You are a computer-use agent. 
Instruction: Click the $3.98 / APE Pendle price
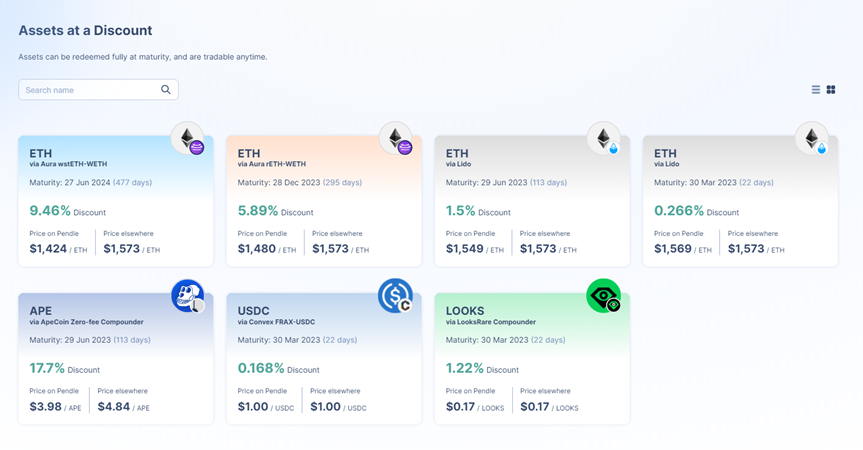(x=55, y=407)
